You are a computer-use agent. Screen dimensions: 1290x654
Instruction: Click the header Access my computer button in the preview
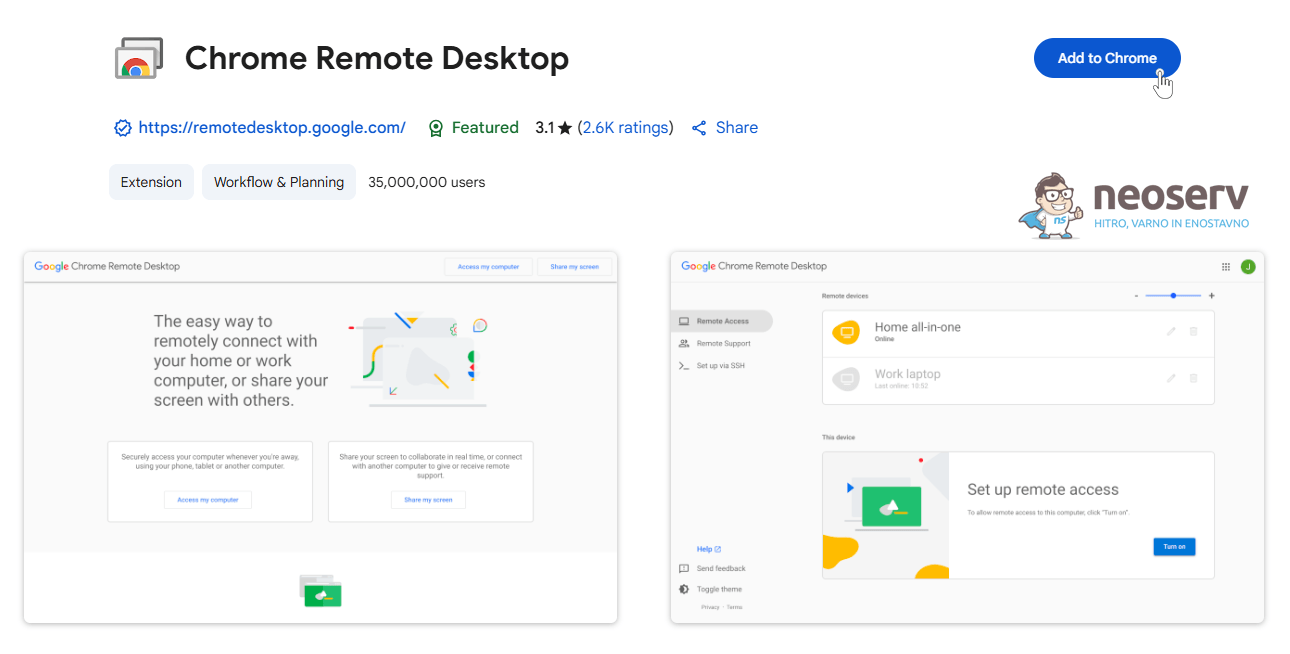pos(489,267)
